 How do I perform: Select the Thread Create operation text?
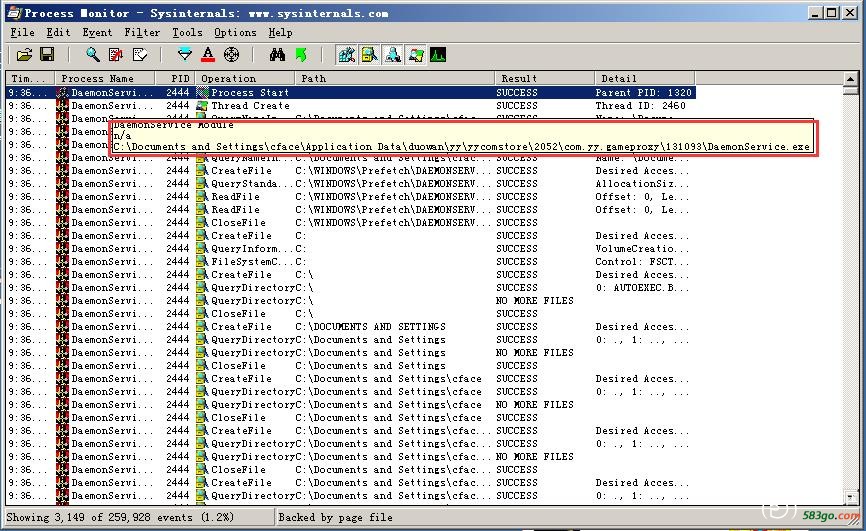pos(250,106)
